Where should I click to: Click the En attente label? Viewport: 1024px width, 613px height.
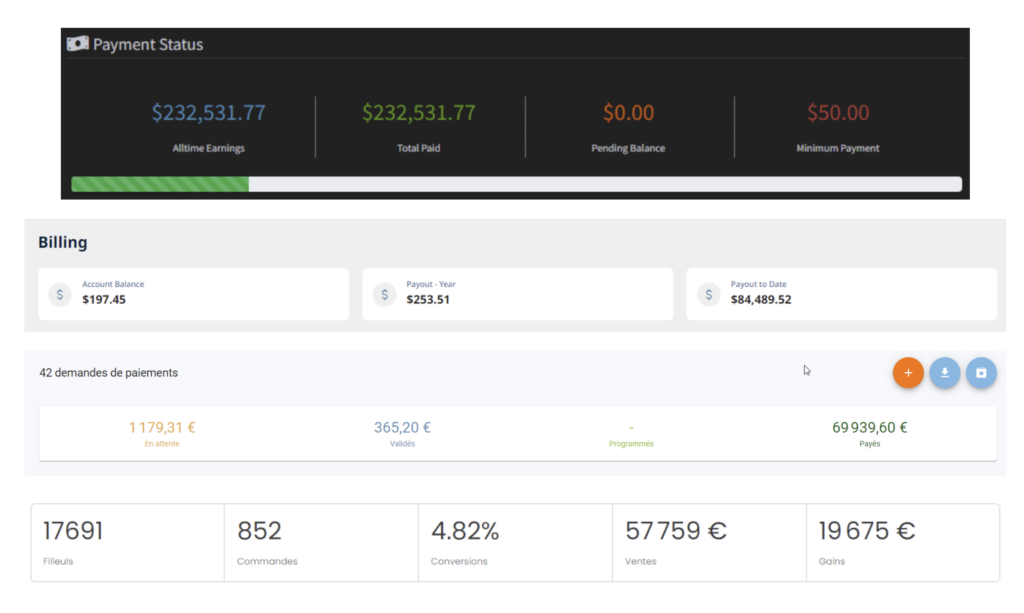click(x=162, y=444)
